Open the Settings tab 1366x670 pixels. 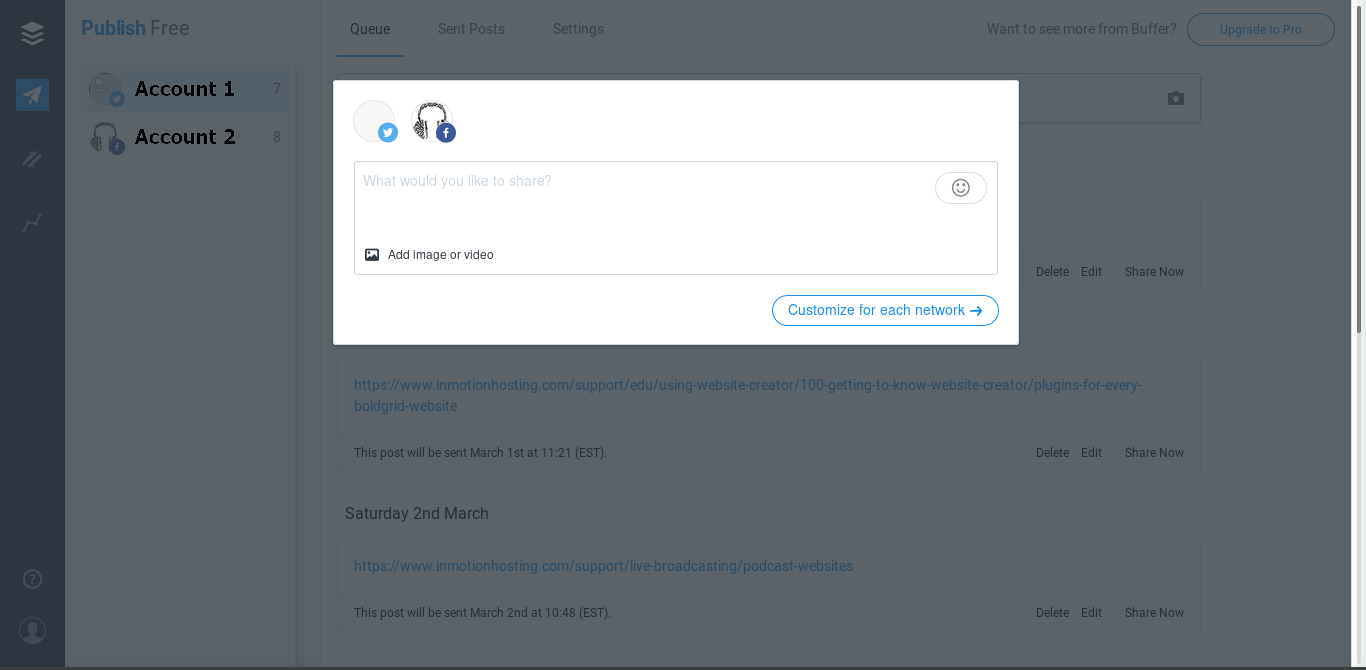(x=578, y=29)
